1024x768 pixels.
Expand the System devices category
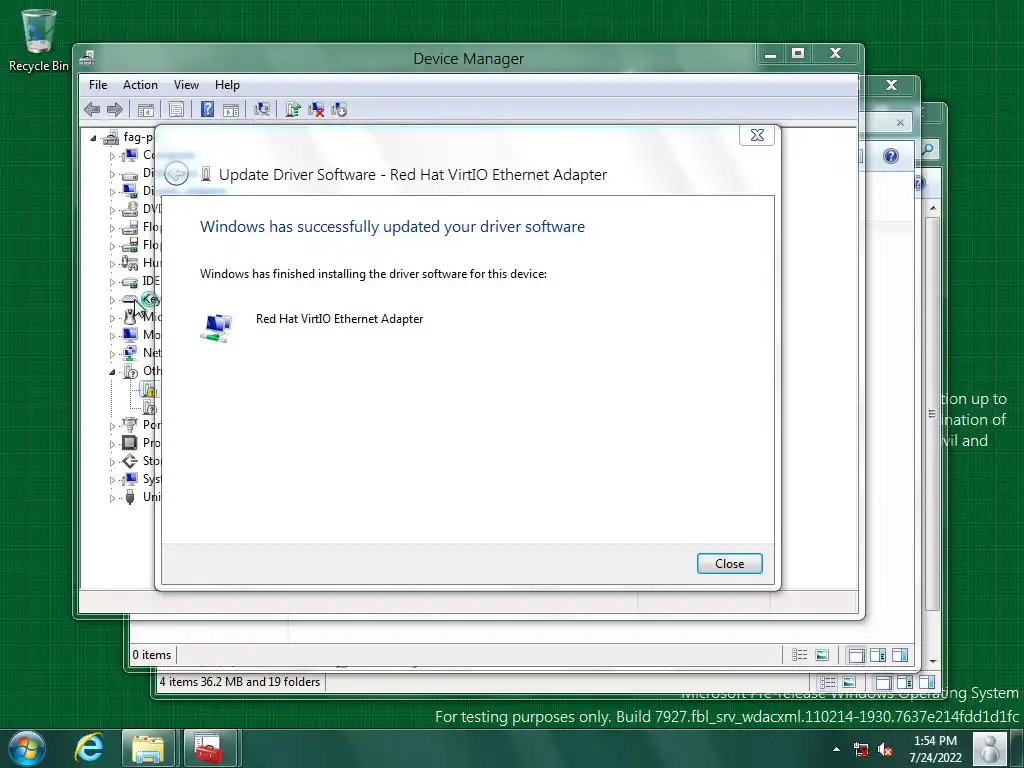(x=112, y=480)
